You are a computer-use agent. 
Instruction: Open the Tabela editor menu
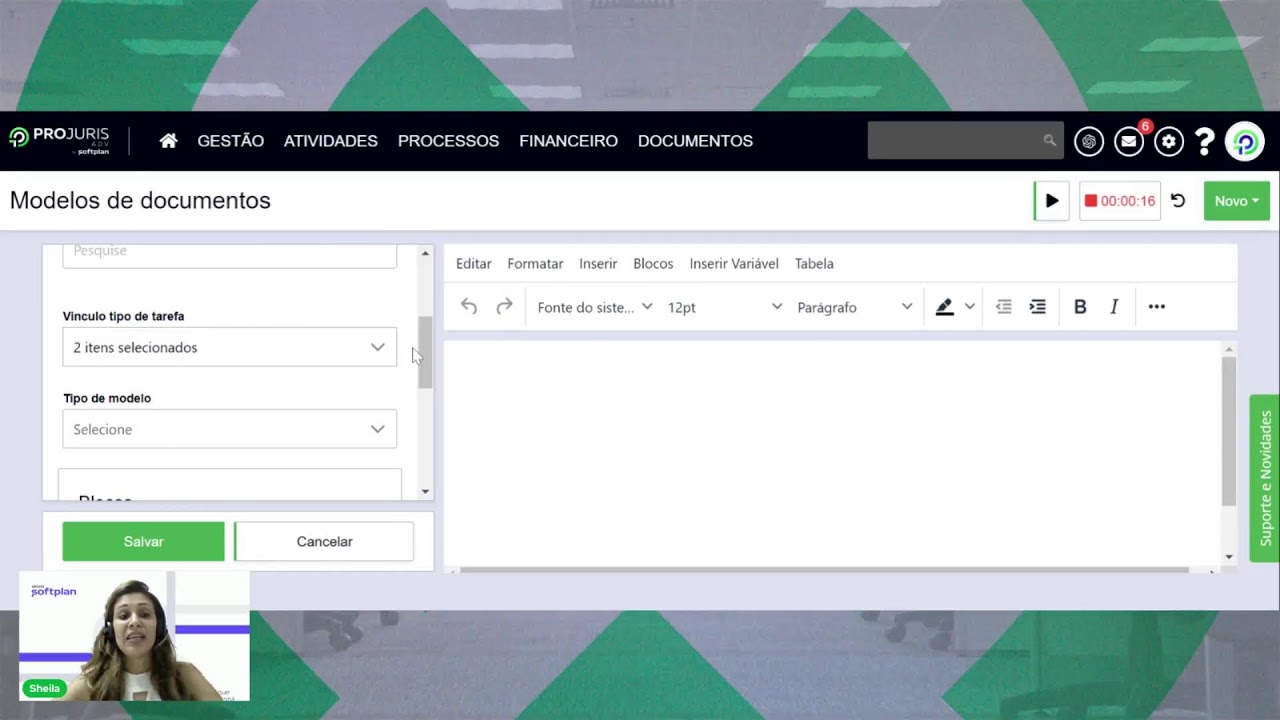pos(814,264)
